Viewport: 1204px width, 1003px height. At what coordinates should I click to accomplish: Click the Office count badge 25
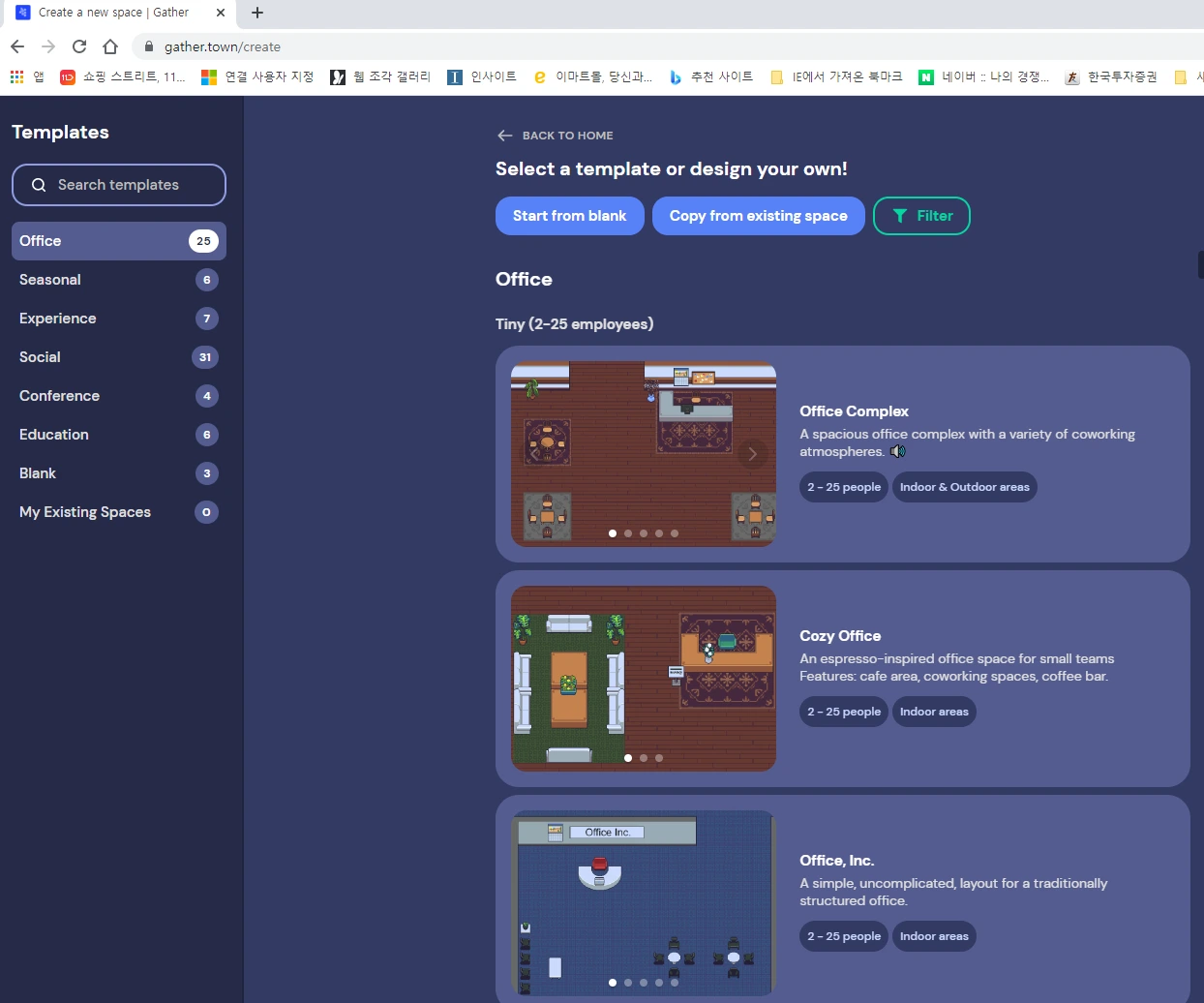point(203,241)
